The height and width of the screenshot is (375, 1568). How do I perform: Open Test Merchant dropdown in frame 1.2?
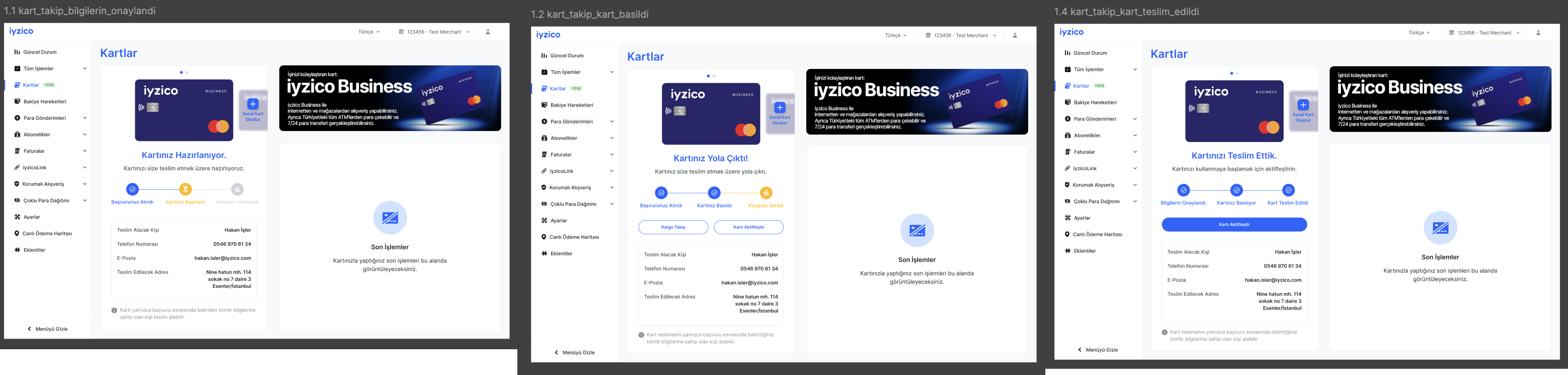[961, 35]
